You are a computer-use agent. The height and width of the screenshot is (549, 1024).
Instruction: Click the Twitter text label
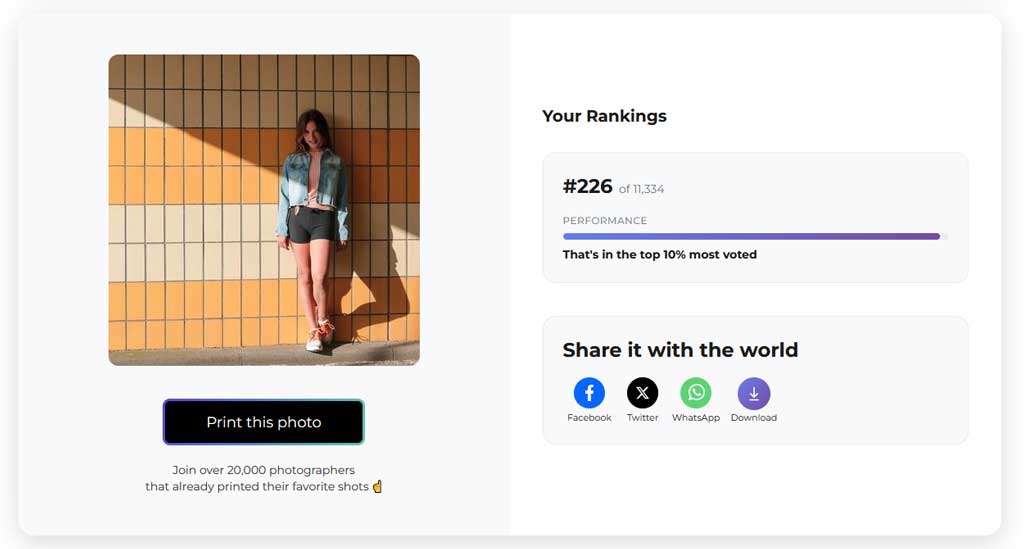point(643,418)
